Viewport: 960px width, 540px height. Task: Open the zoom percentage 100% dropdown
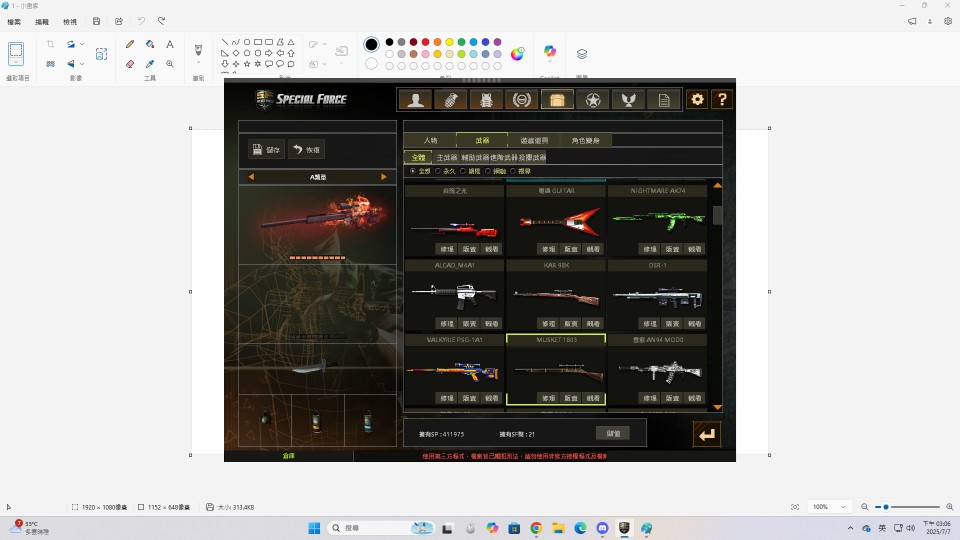tap(829, 507)
